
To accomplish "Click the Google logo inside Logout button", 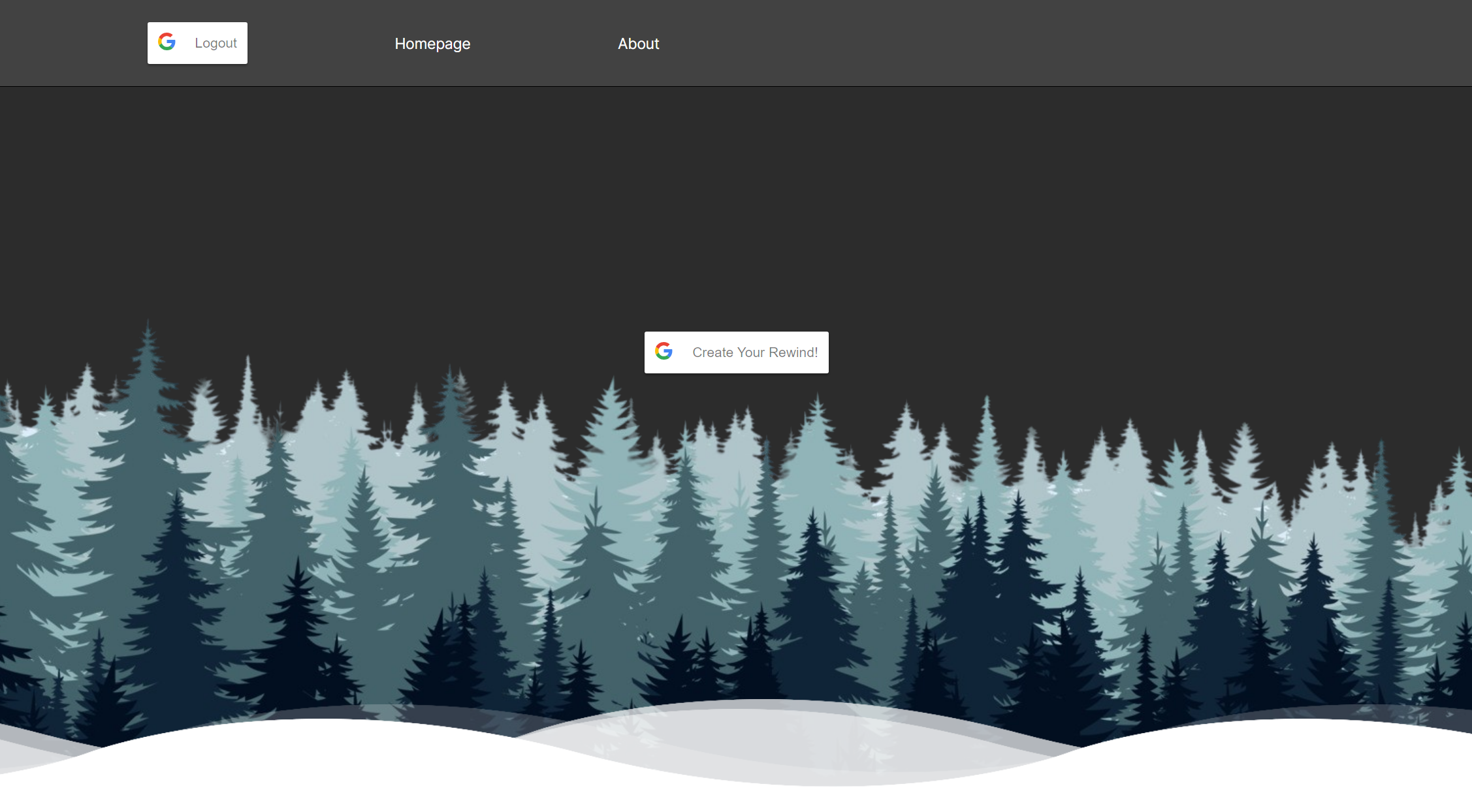I will [x=167, y=42].
